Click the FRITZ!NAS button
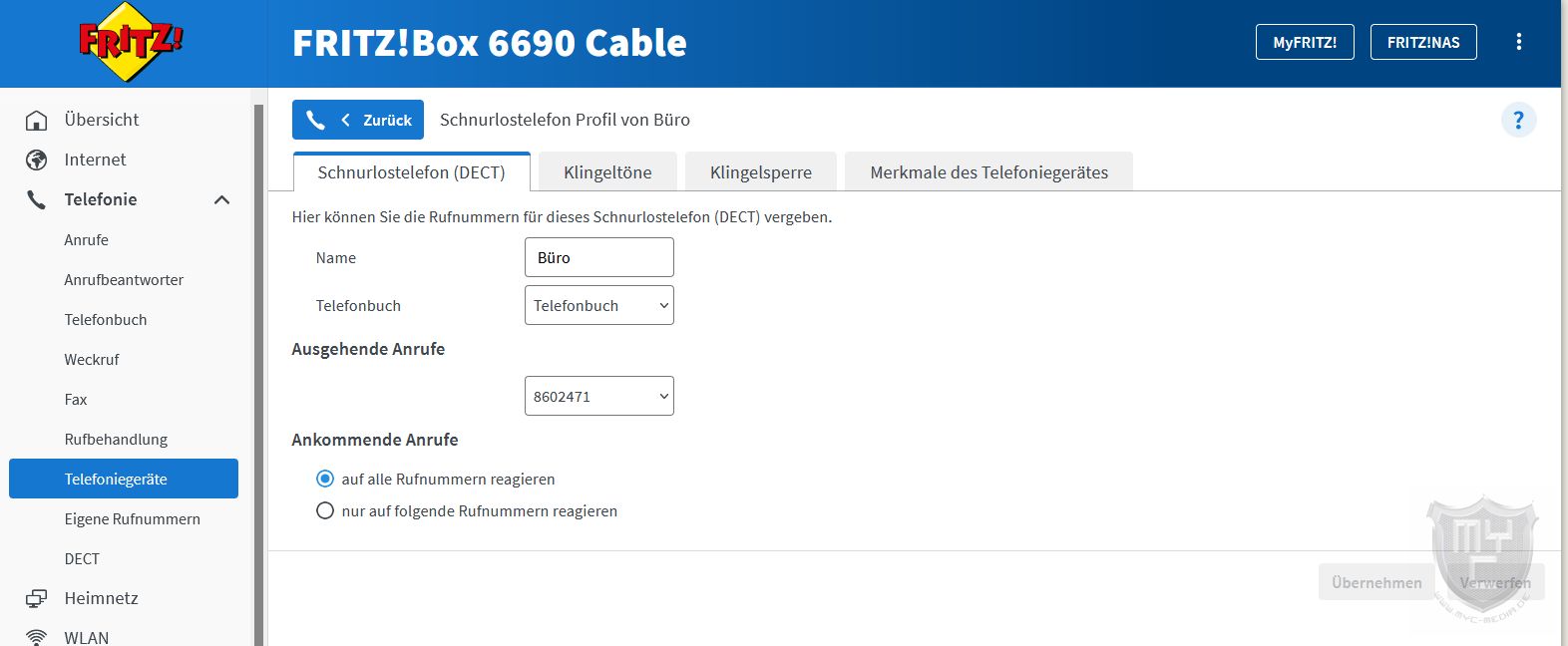This screenshot has width=1568, height=646. coord(1423,42)
